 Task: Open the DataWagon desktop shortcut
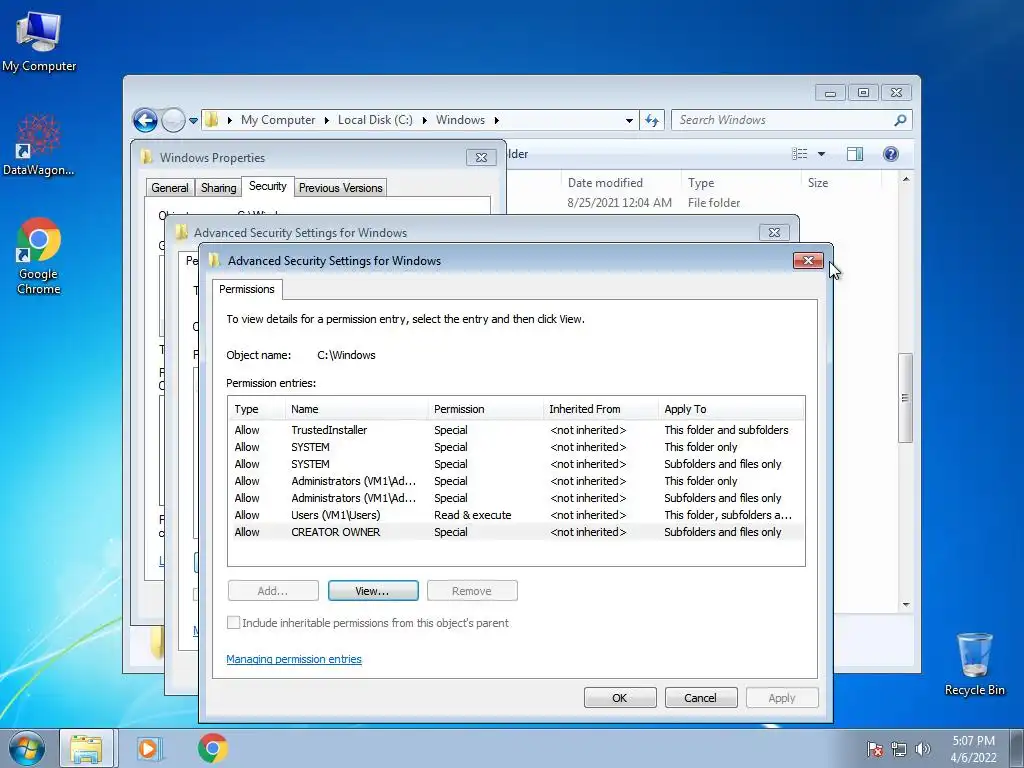39,145
